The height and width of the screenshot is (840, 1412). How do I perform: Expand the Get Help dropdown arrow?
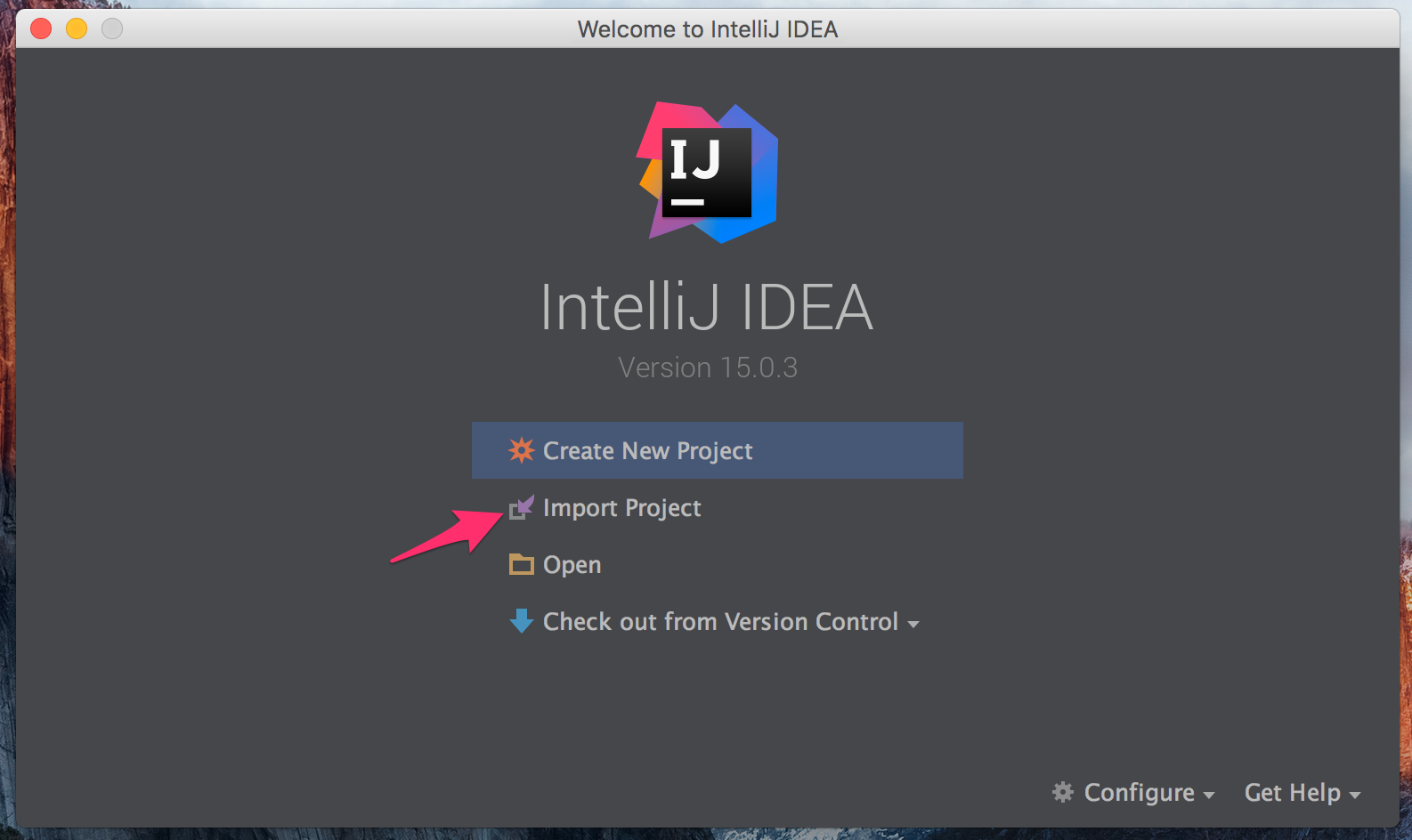pyautogui.click(x=1355, y=796)
